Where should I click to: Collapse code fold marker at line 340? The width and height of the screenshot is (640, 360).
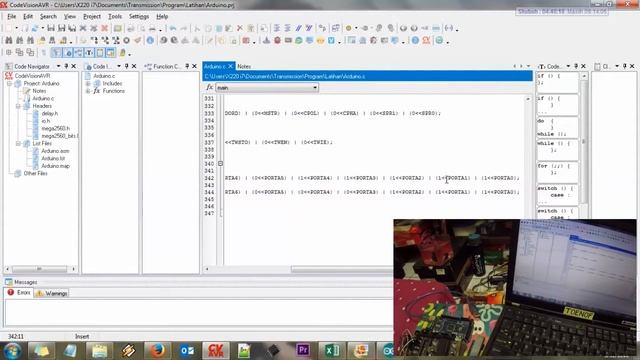pyautogui.click(x=220, y=164)
